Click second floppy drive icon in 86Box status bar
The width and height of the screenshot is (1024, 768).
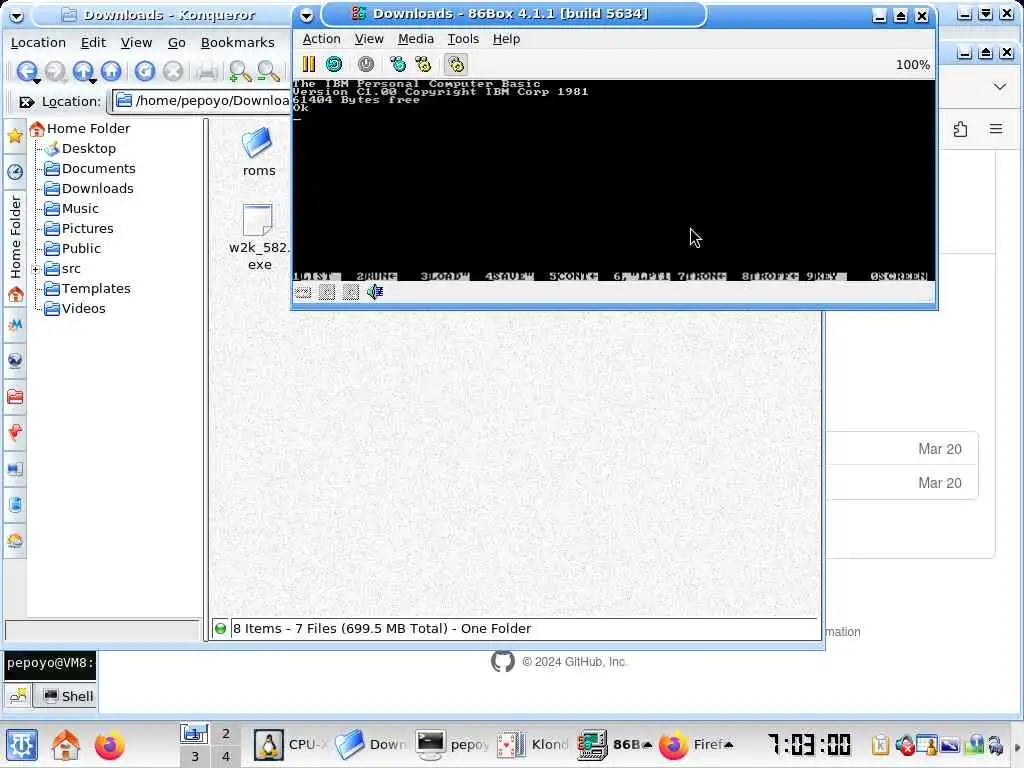pos(351,292)
